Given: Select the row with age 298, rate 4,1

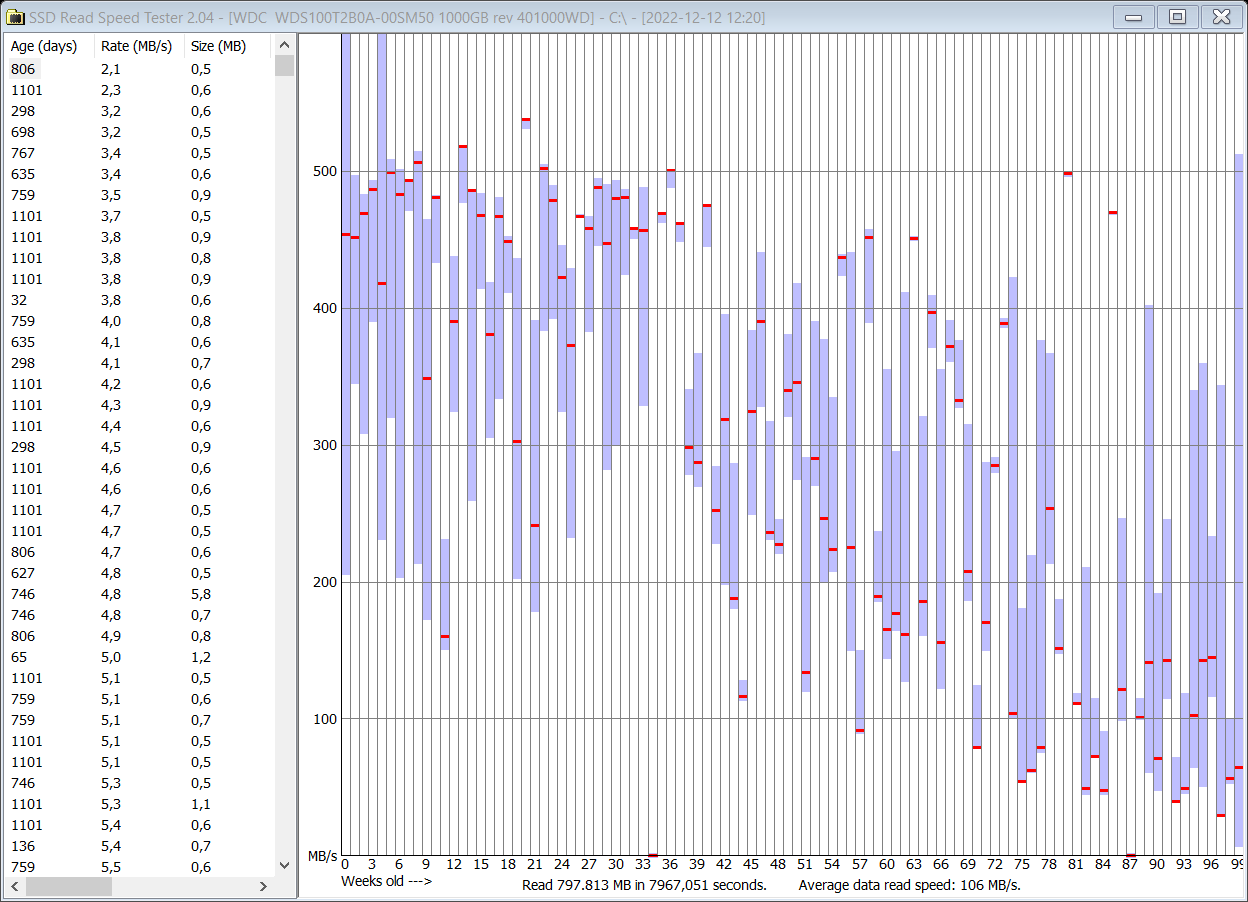Looking at the screenshot, I should pos(140,363).
